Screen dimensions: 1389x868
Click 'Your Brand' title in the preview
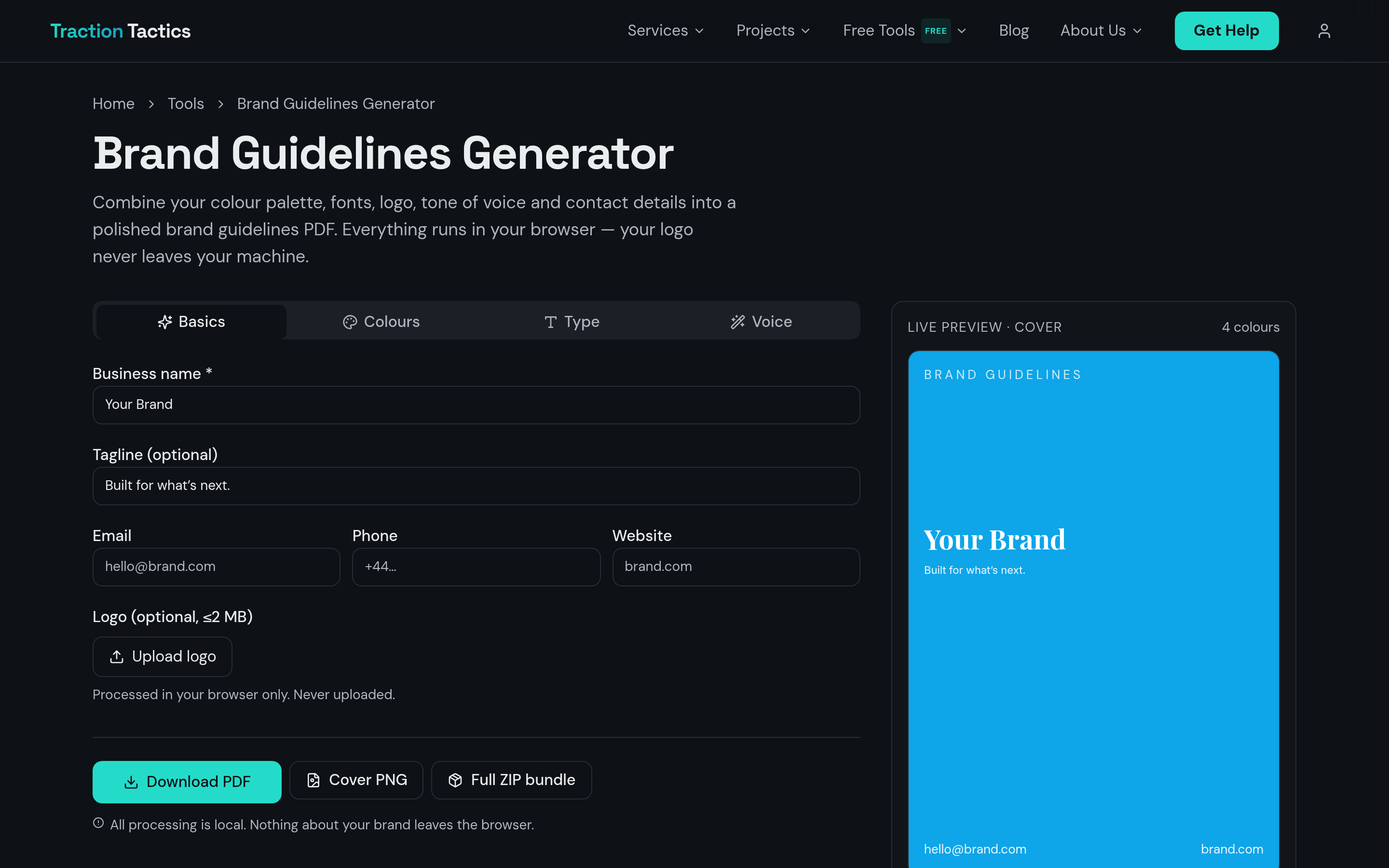(x=994, y=540)
